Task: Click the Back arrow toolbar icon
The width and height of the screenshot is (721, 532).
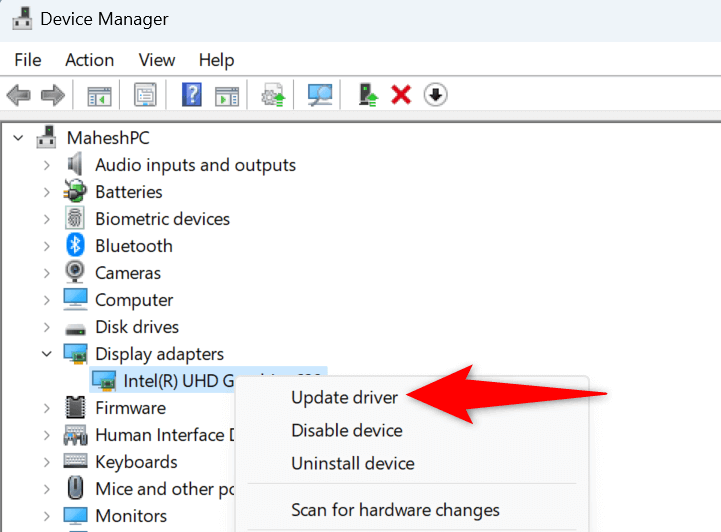Action: point(18,95)
